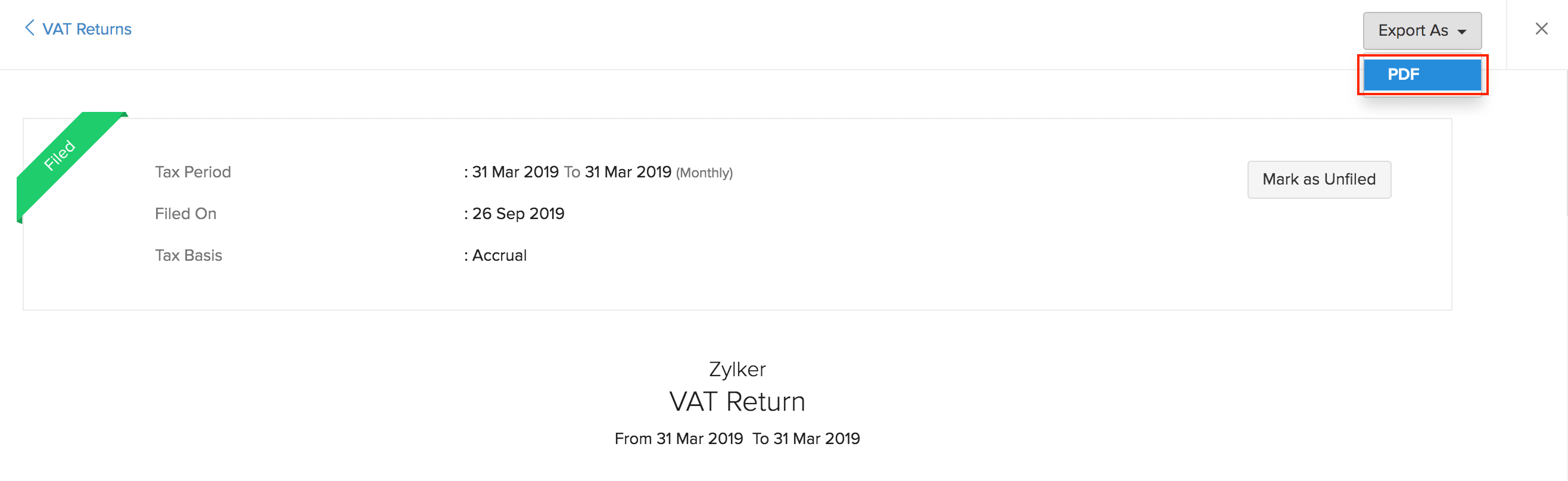The height and width of the screenshot is (481, 1568).
Task: Select the Zylker company name
Action: [x=737, y=368]
